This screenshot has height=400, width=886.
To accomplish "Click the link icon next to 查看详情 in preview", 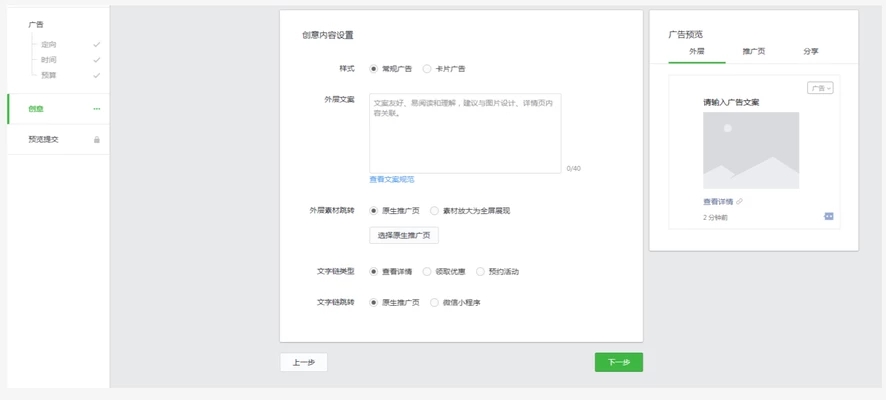I will pos(740,202).
